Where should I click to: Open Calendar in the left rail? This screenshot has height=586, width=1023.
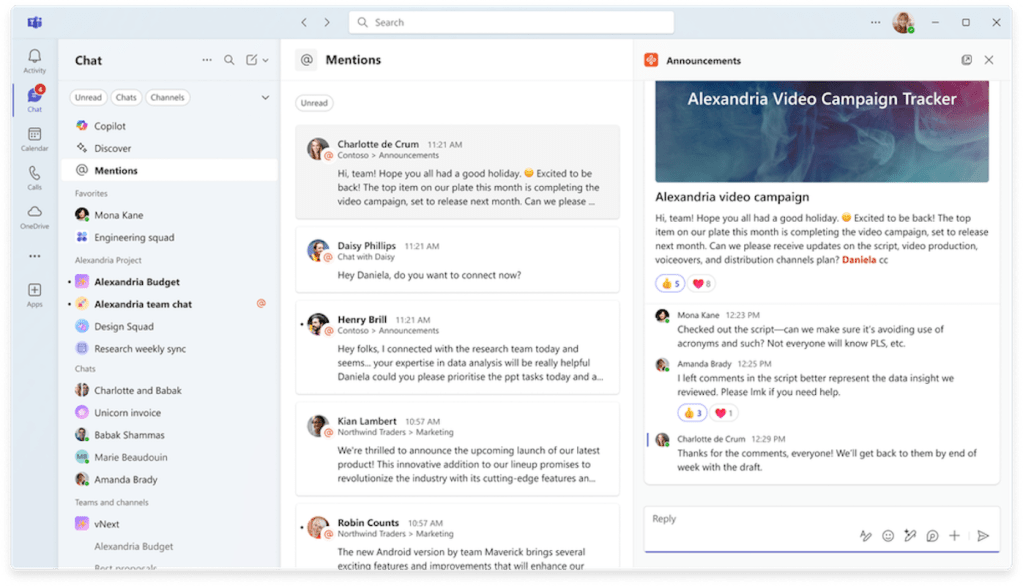[x=35, y=138]
